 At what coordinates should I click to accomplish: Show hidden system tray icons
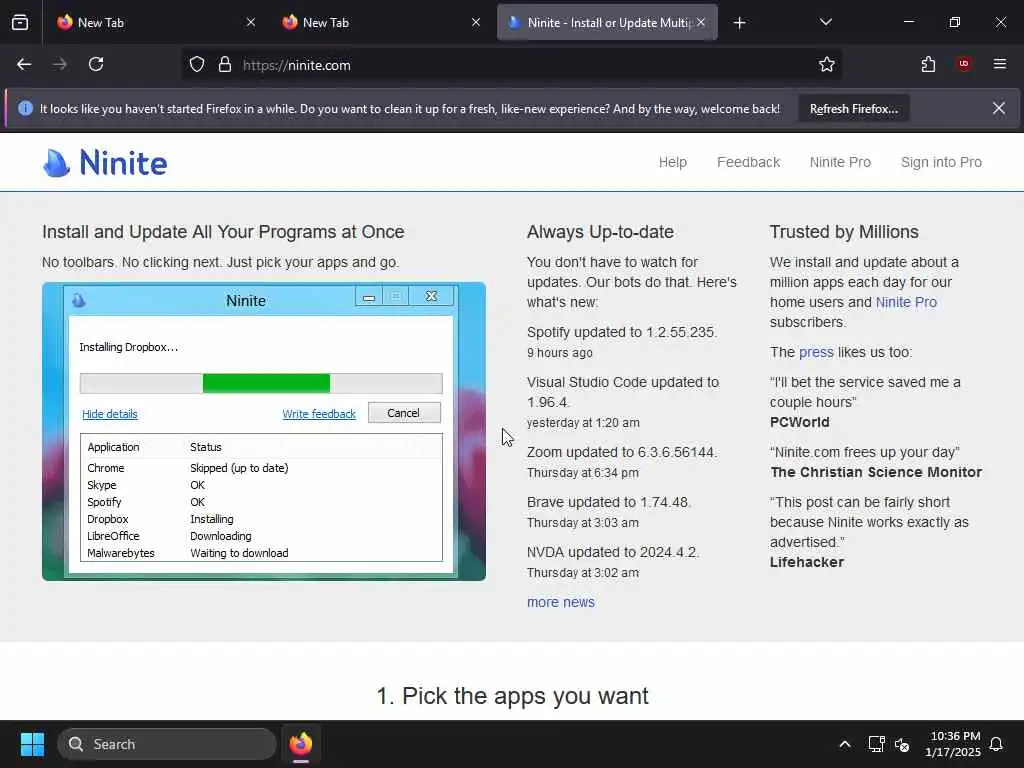[x=844, y=744]
